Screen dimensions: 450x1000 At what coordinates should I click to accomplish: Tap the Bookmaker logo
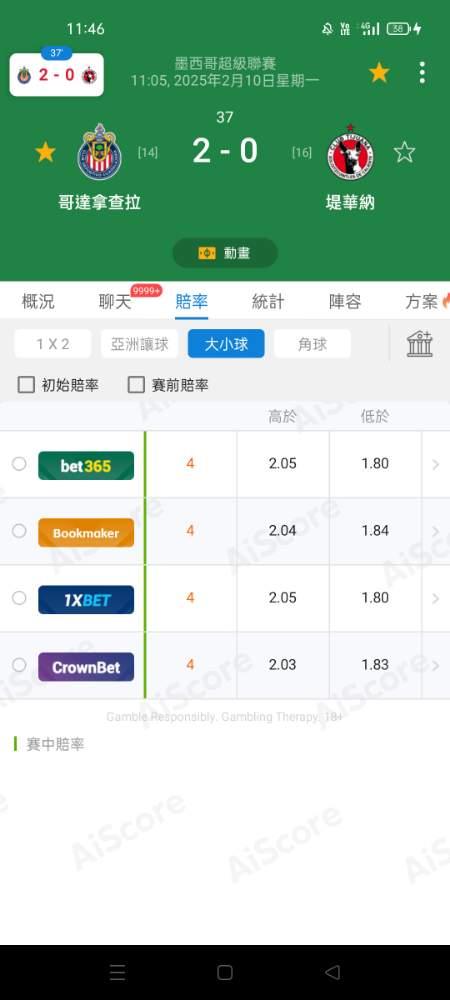click(x=86, y=533)
